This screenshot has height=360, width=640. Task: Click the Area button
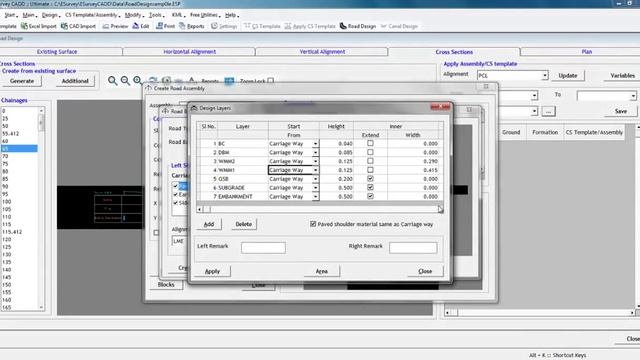tap(322, 271)
